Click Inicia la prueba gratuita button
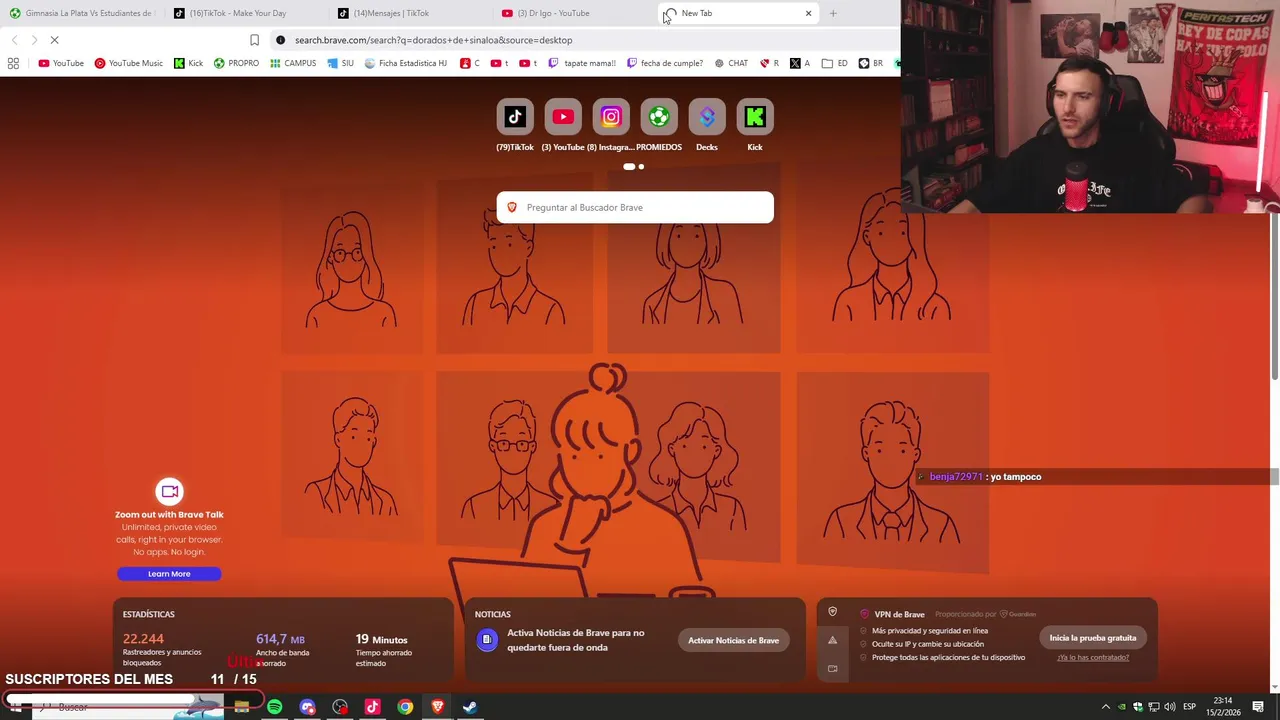Image resolution: width=1280 pixels, height=720 pixels. (x=1093, y=638)
